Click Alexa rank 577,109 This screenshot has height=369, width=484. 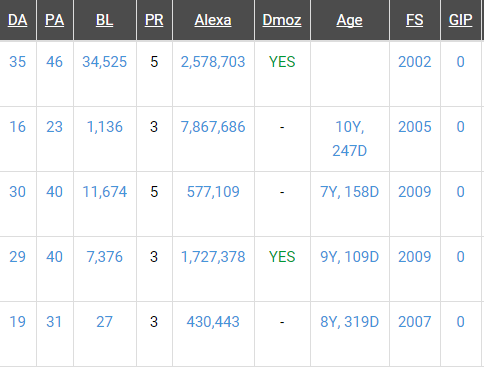click(x=213, y=192)
